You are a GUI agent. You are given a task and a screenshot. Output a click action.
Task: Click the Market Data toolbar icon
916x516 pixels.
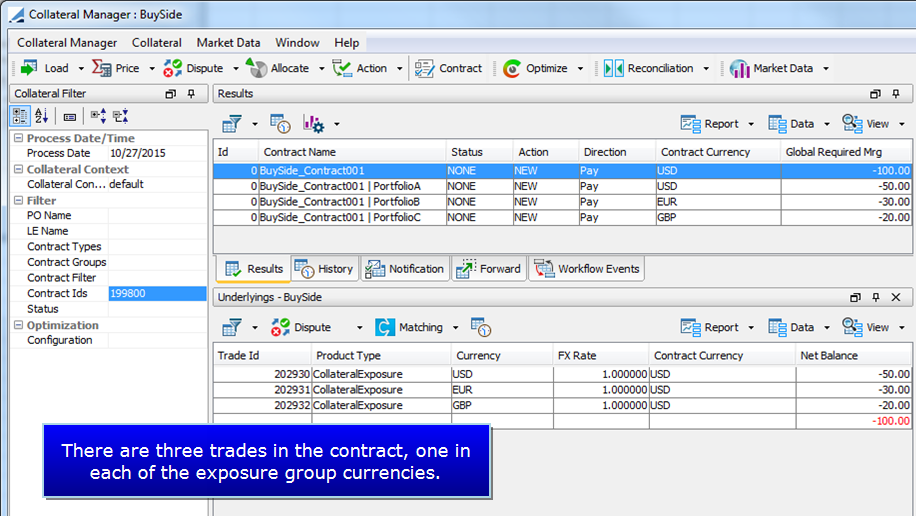point(740,68)
